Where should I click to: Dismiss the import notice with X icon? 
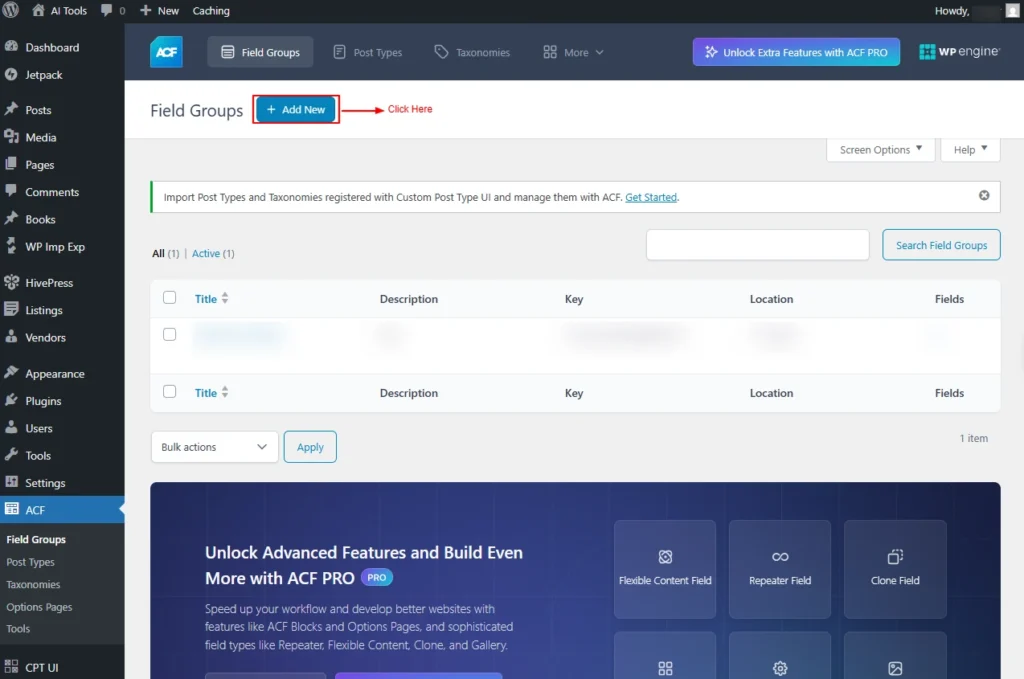[x=984, y=196]
